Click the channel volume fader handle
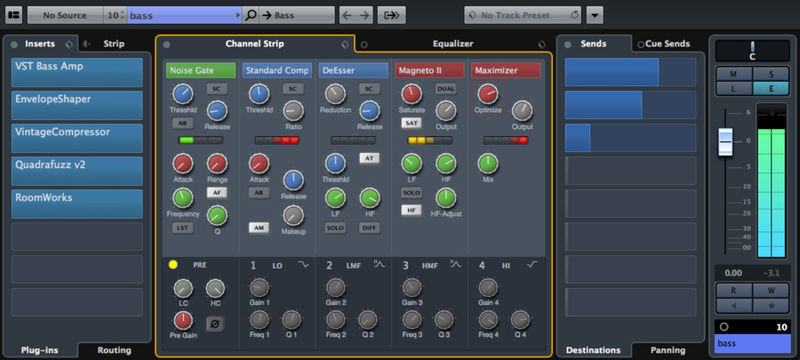Screen dimensions: 800x360 pyautogui.click(x=725, y=141)
